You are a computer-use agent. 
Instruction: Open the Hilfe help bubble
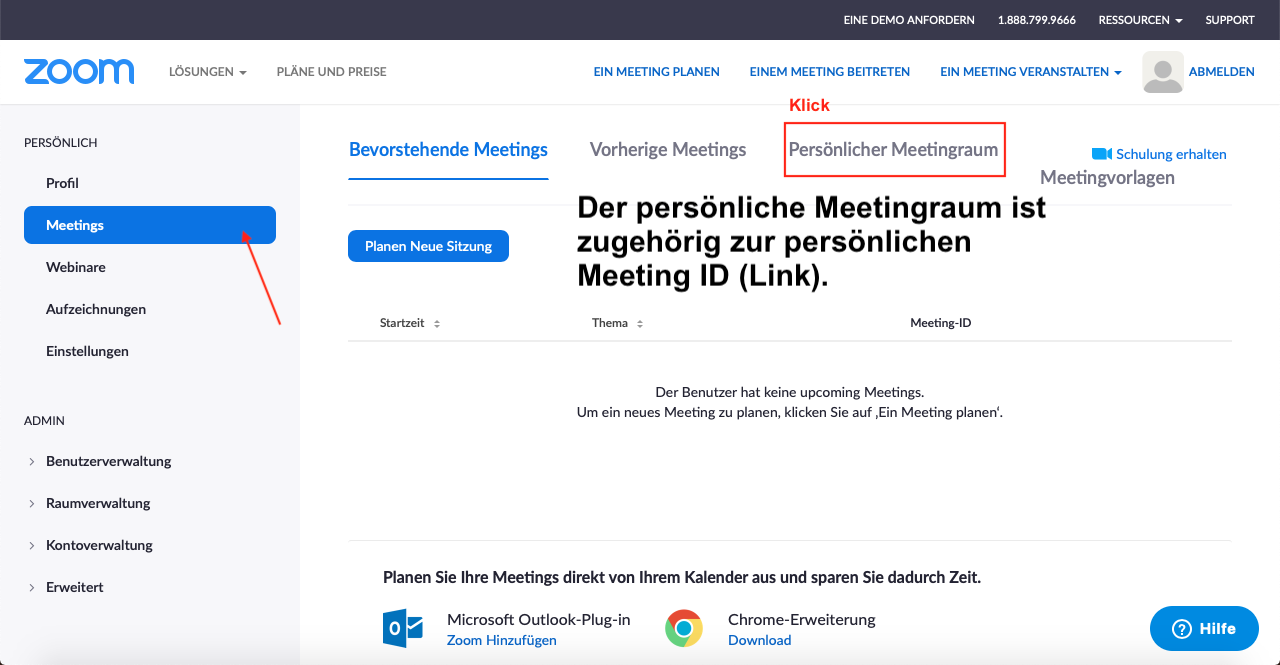1203,628
